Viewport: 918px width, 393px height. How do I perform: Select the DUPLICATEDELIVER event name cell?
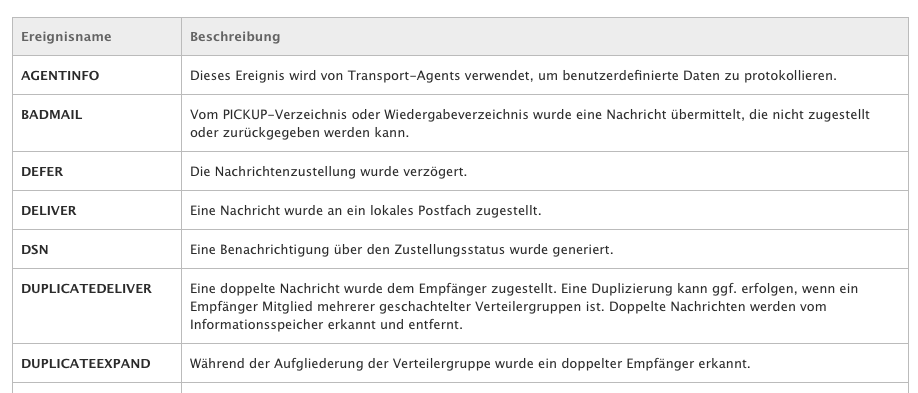coord(97,306)
